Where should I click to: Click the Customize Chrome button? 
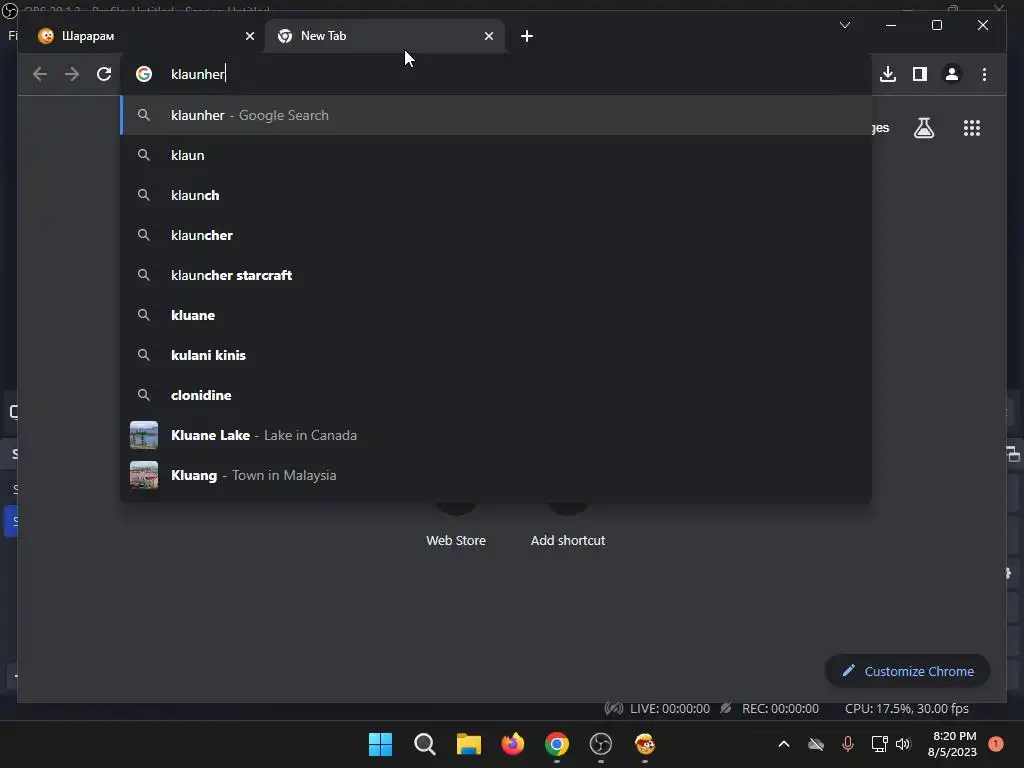point(908,671)
